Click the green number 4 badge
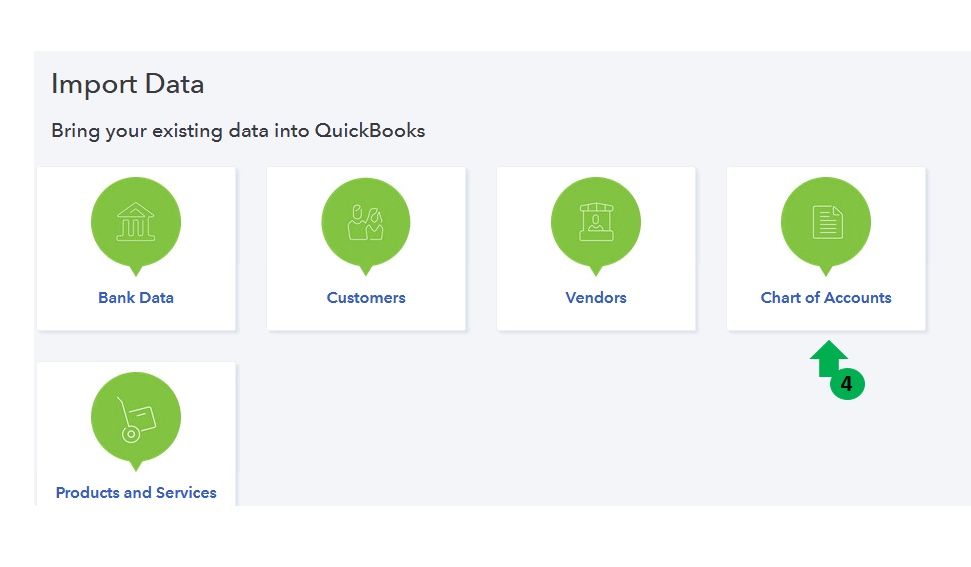Image resolution: width=971 pixels, height=567 pixels. (847, 384)
